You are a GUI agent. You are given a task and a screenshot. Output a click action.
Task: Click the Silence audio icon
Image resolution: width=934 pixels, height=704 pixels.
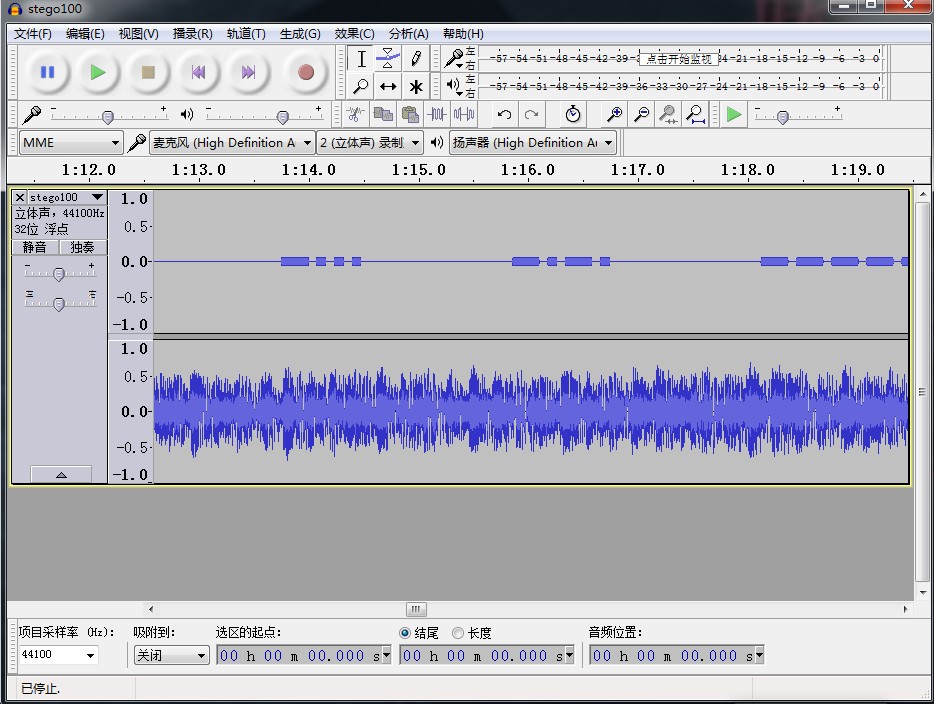click(x=464, y=114)
